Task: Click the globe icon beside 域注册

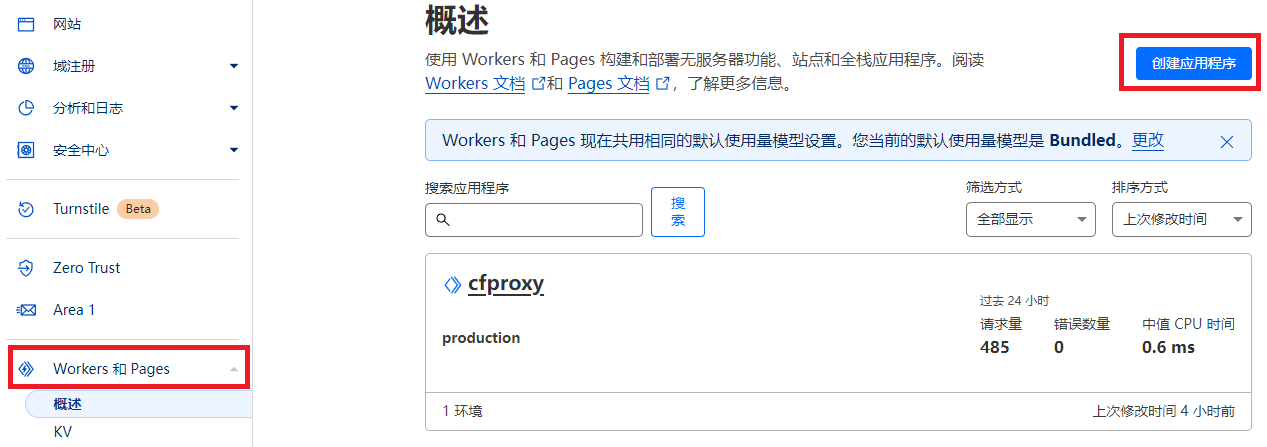Action: (x=27, y=66)
